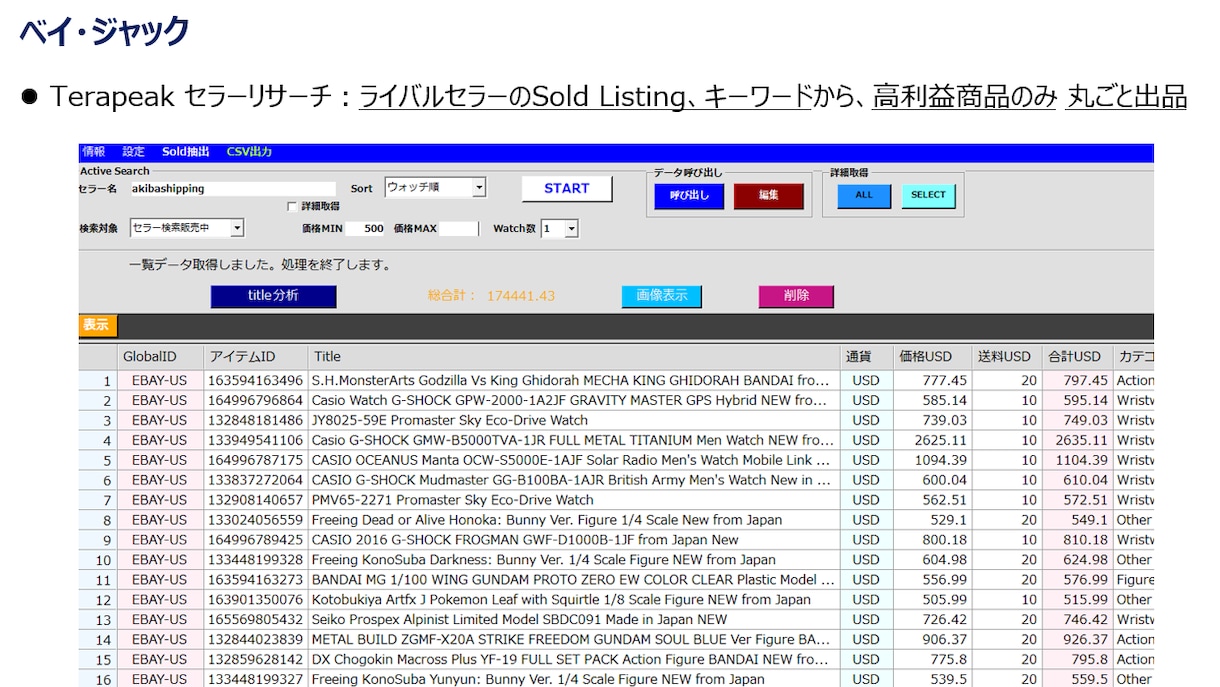Viewport: 1220px width, 687px height.
Task: Click the アイテムID column header
Action: coord(255,356)
